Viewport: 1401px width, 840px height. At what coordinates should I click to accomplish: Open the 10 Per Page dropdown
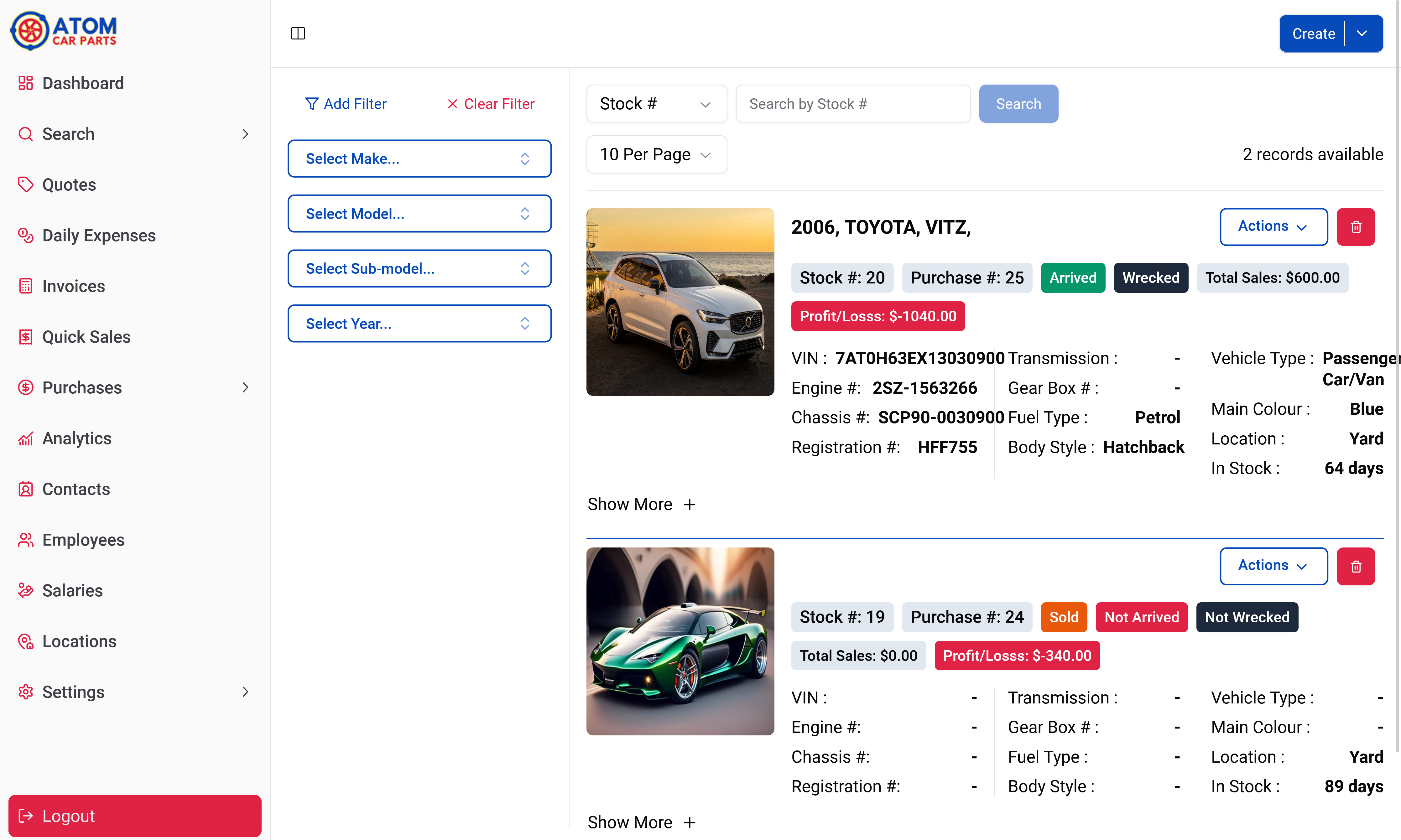(x=655, y=154)
